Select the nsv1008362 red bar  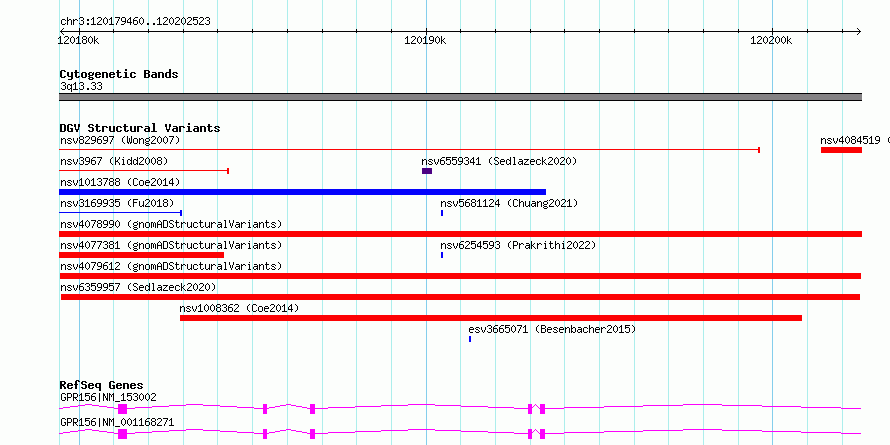point(491,318)
